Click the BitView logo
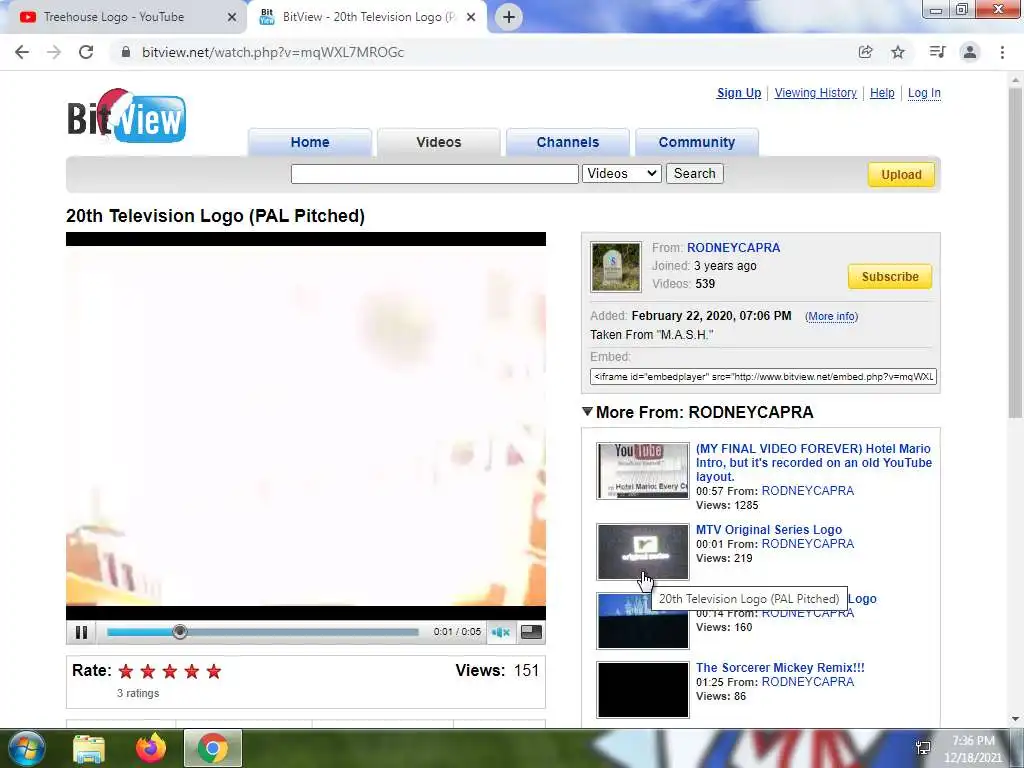Viewport: 1024px width, 768px height. [127, 116]
